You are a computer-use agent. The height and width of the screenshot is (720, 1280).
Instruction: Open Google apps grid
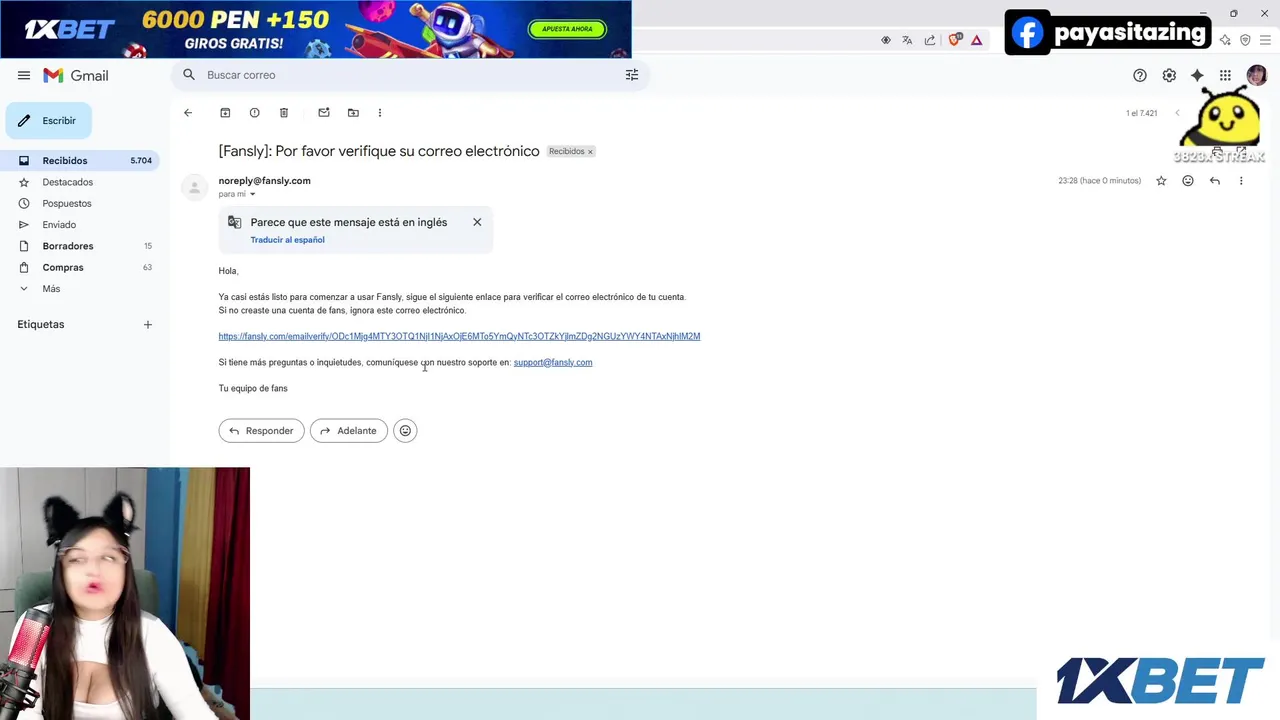(x=1225, y=75)
